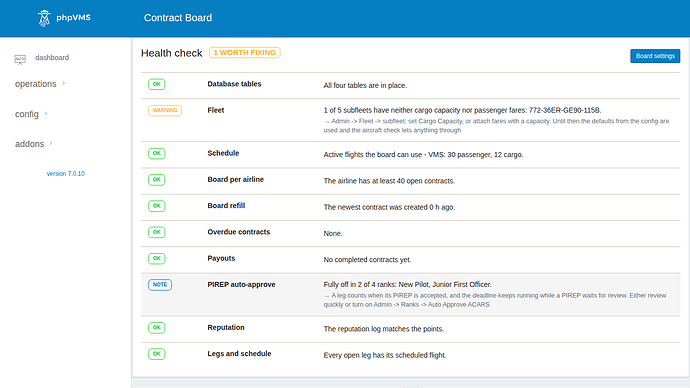
Task: Click 'Every open leg has its scheduled flight.'
Action: coord(385,355)
